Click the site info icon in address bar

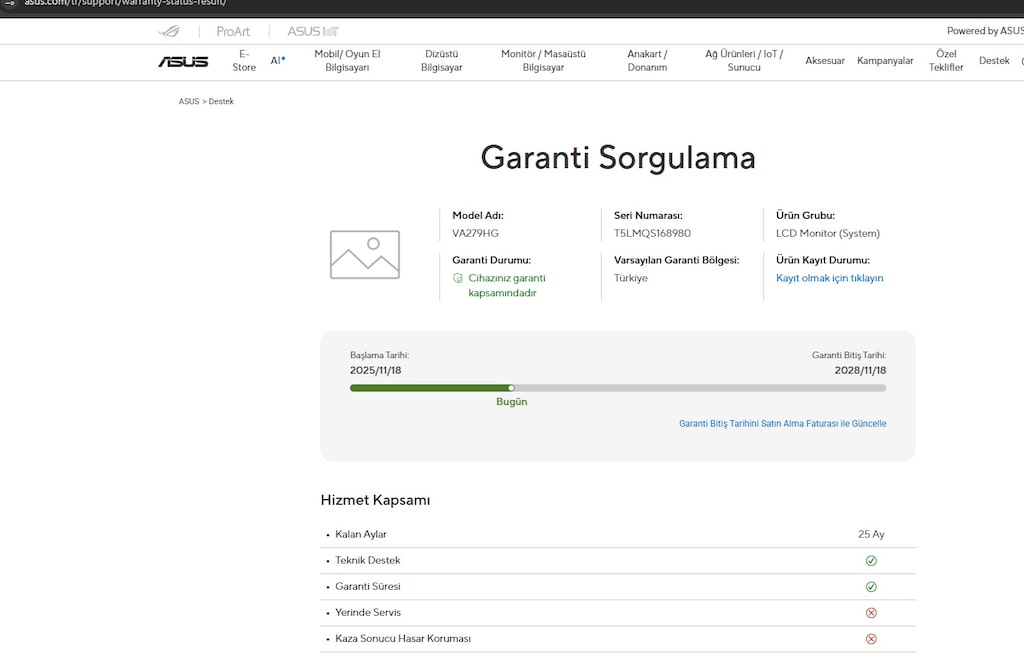point(10,3)
